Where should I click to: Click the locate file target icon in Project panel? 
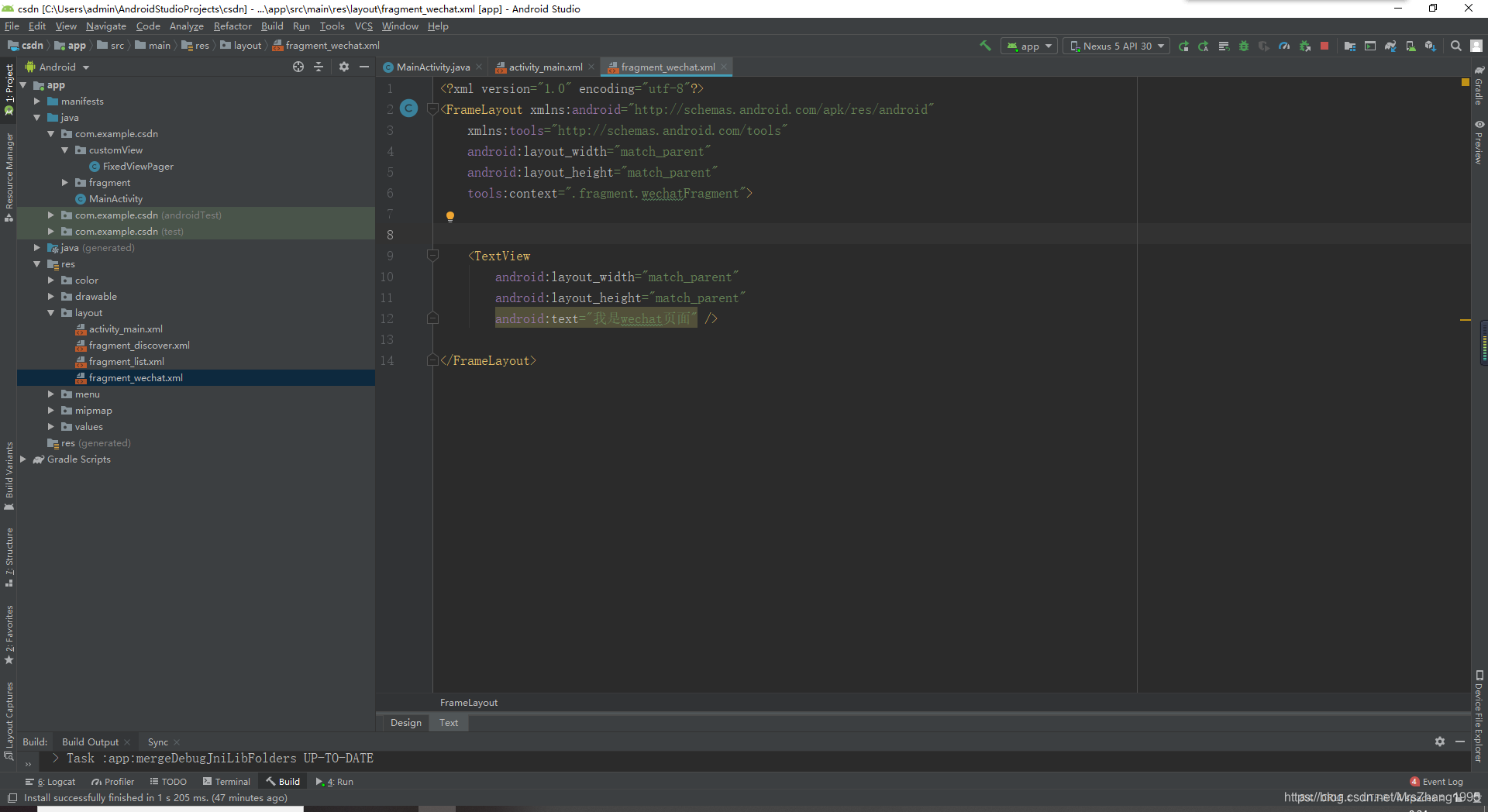point(298,67)
